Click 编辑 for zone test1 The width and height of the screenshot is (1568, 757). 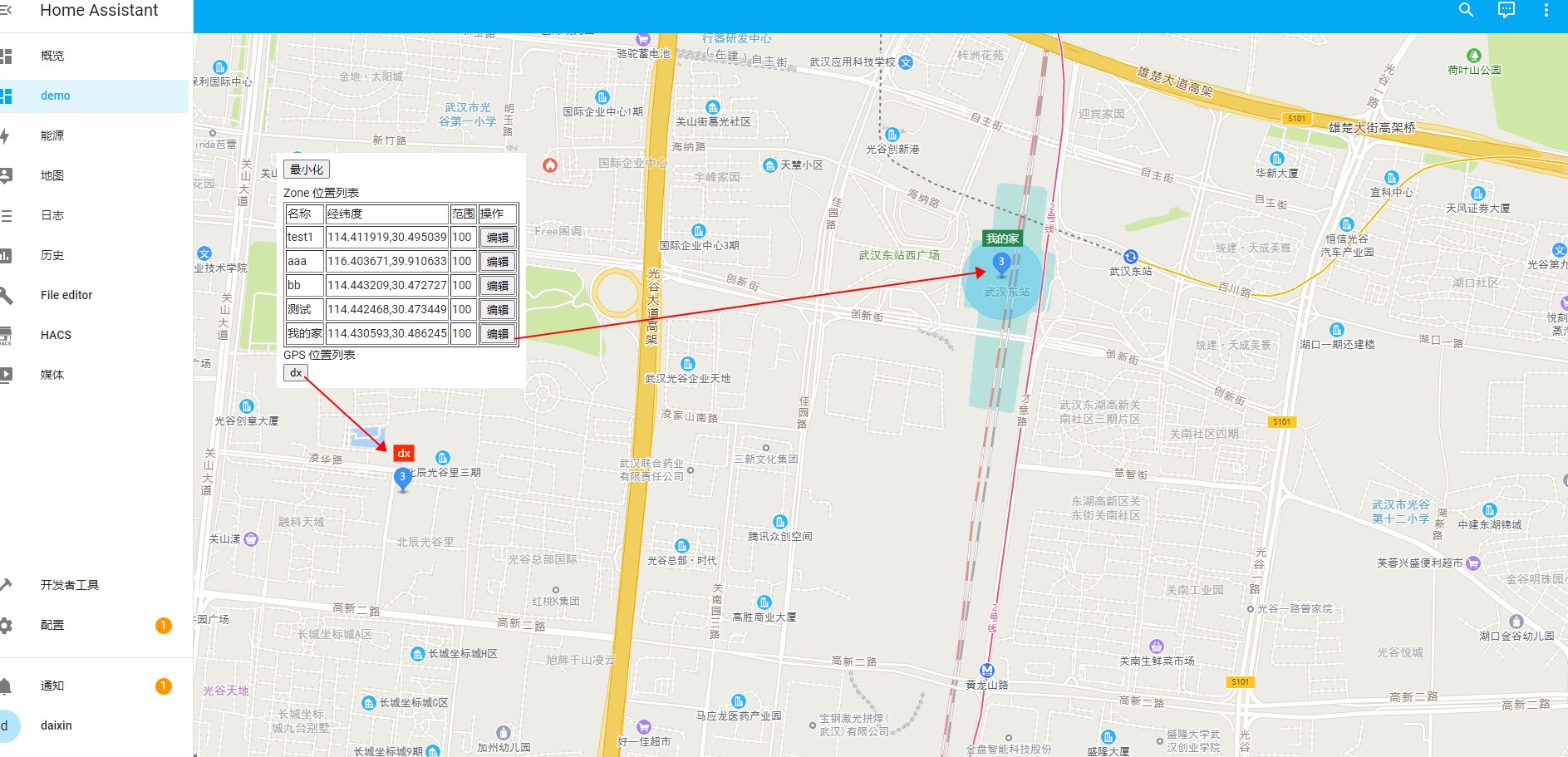498,238
